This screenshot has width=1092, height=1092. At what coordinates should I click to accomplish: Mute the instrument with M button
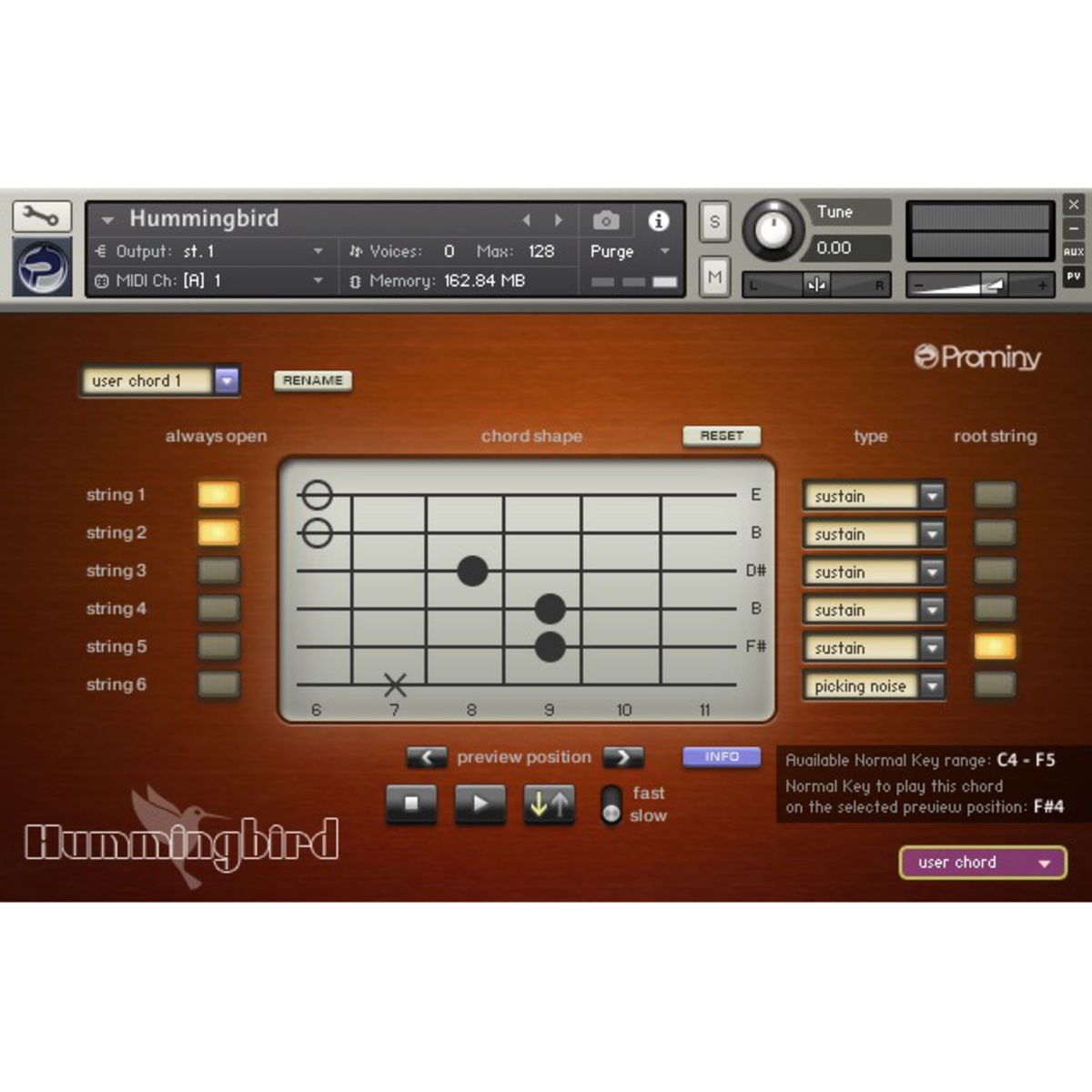(x=714, y=277)
